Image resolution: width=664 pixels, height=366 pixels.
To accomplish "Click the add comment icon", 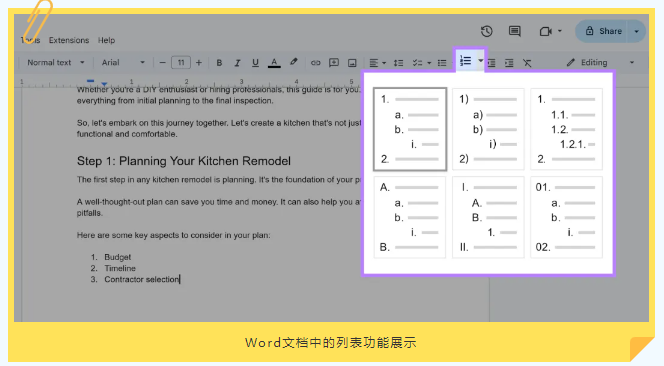I will (x=334, y=63).
